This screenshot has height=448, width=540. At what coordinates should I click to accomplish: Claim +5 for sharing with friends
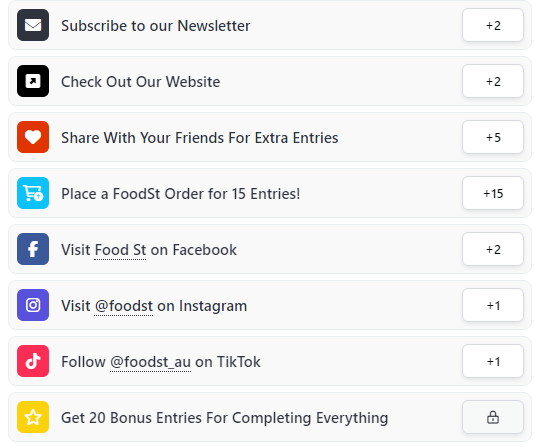(x=493, y=137)
